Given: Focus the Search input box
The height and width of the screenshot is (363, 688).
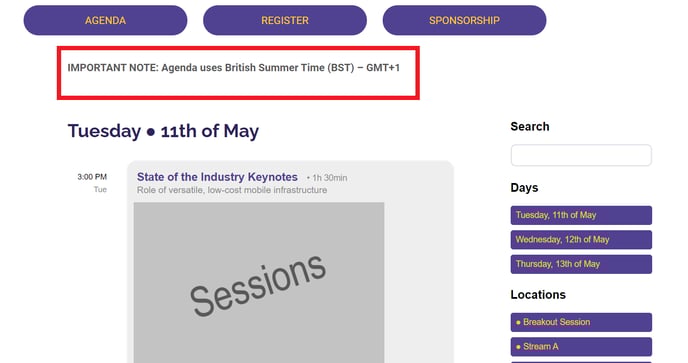Looking at the screenshot, I should pos(581,155).
